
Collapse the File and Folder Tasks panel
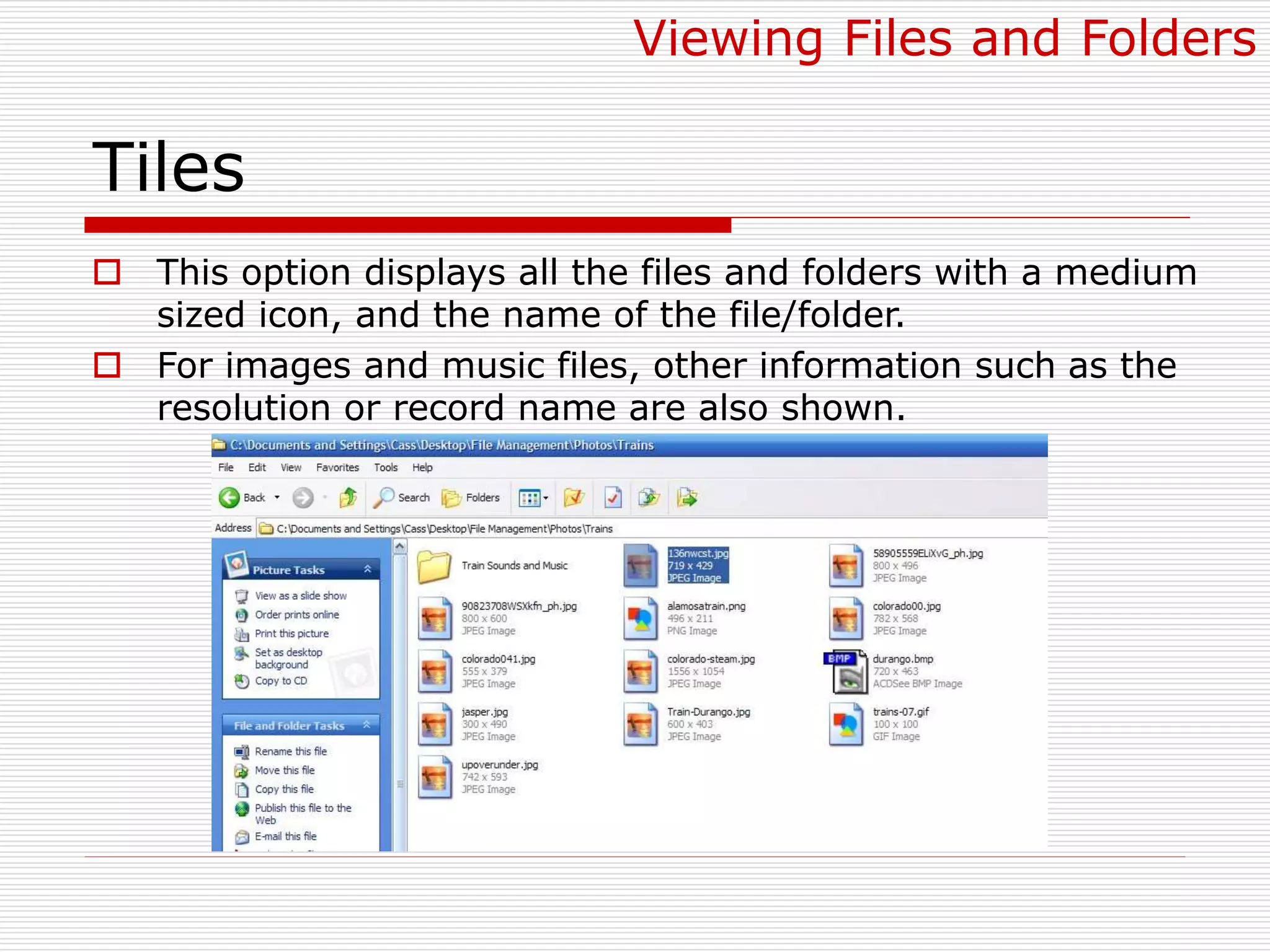coord(366,725)
